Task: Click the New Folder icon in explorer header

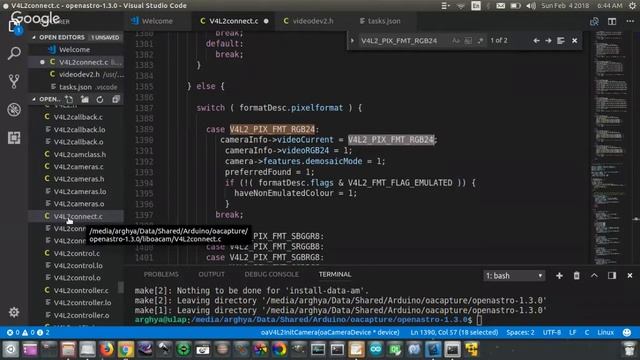Action: tap(84, 99)
